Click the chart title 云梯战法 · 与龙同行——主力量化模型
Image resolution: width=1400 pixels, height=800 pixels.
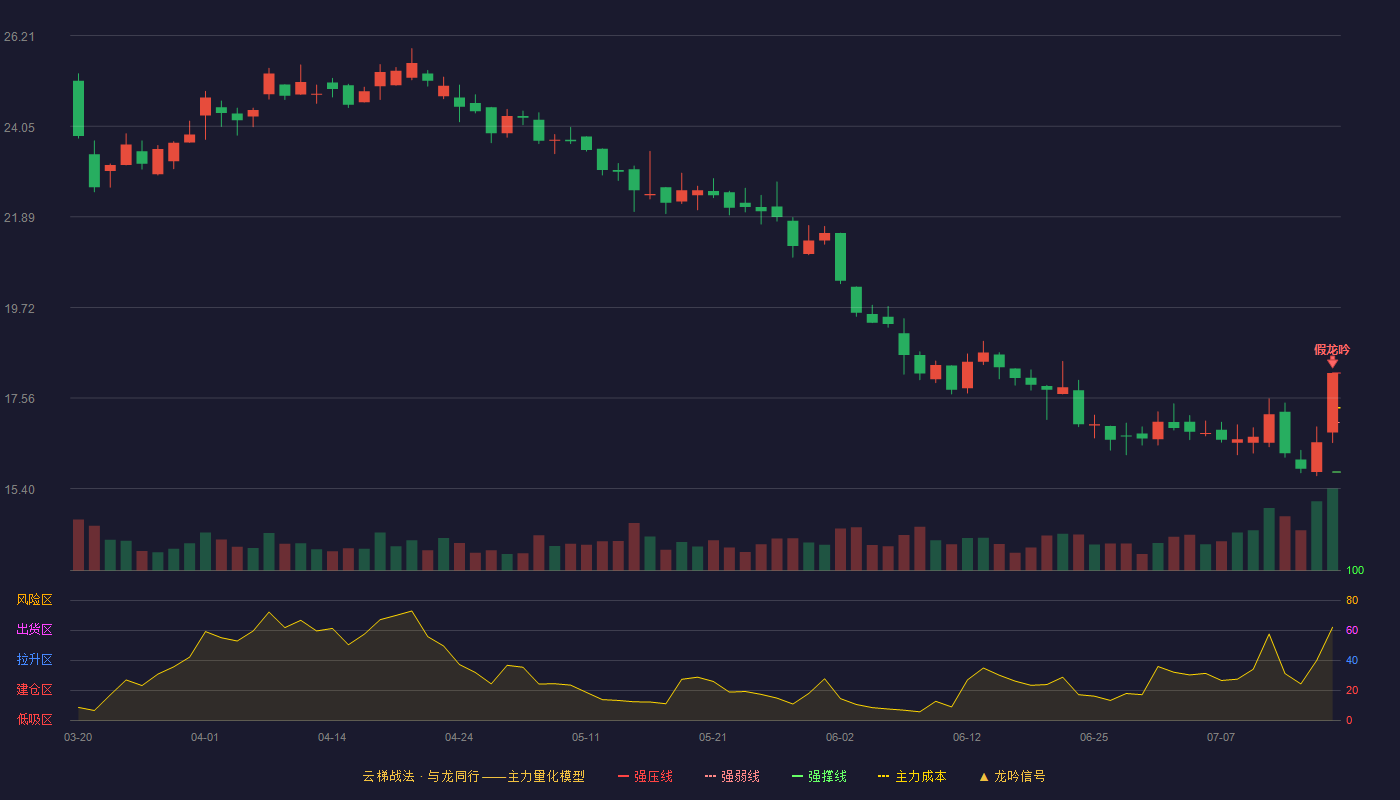point(474,776)
